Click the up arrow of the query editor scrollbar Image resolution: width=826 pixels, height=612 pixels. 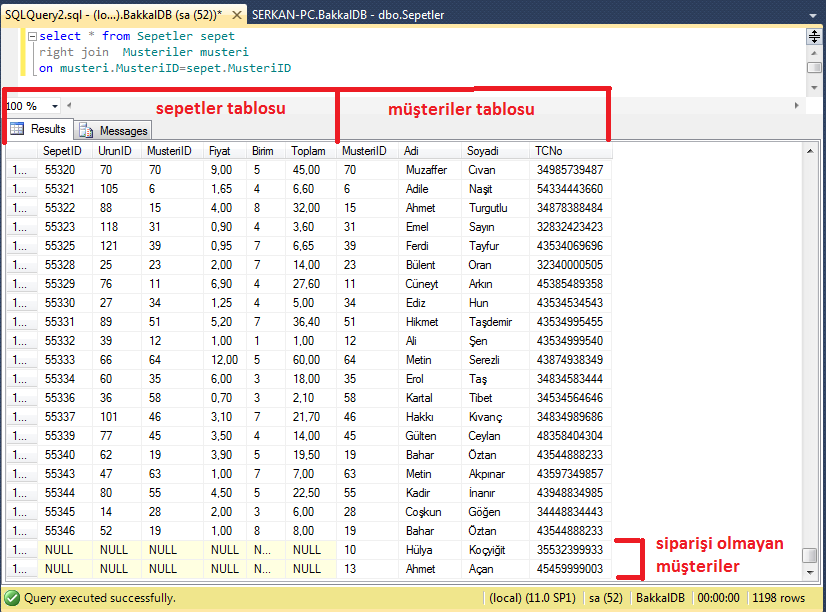[x=814, y=54]
